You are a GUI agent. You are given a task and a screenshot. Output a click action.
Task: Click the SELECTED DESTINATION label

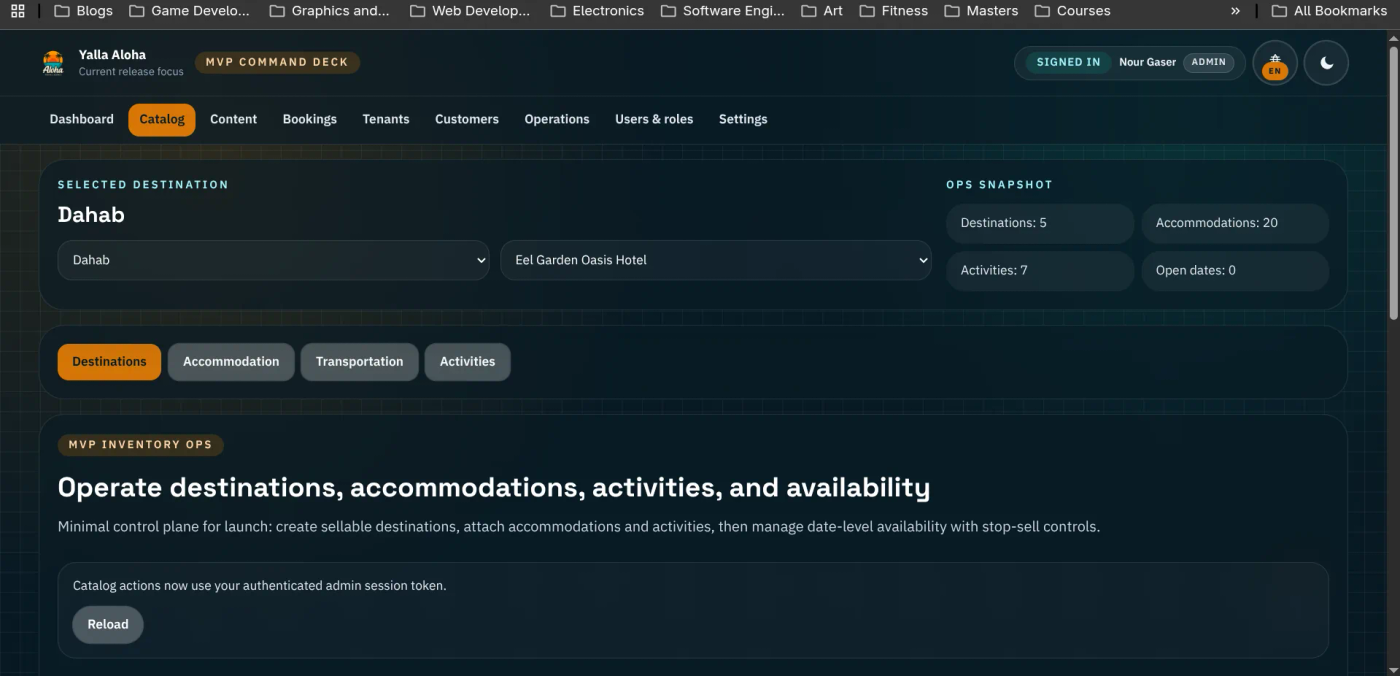[143, 185]
